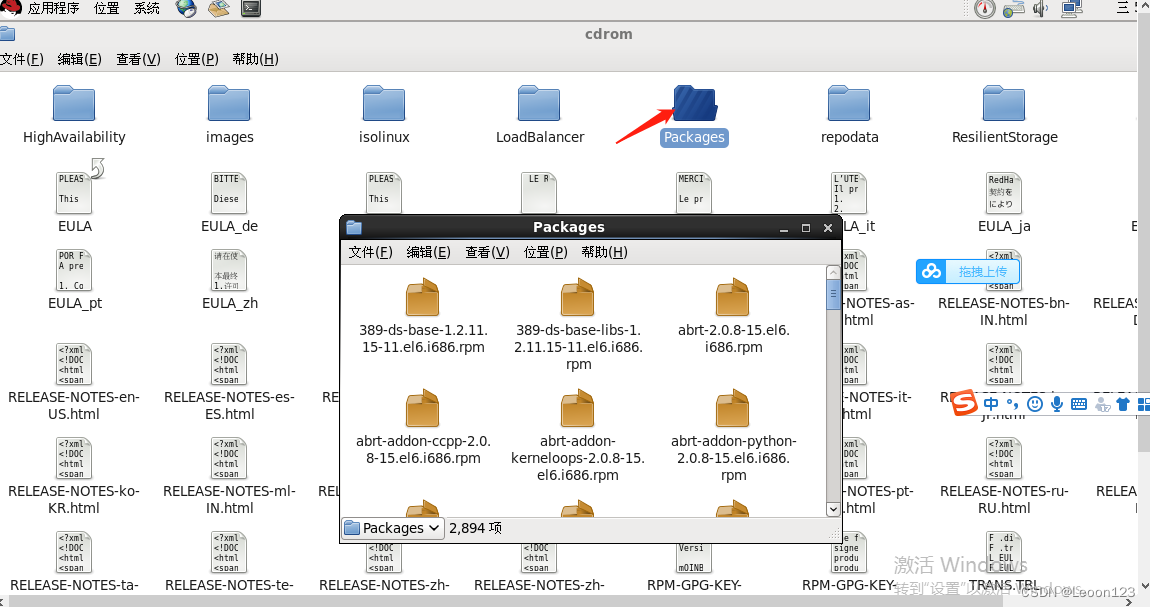The height and width of the screenshot is (607, 1150).
Task: Click scroll-up arrow in Packages window
Action: coord(833,273)
